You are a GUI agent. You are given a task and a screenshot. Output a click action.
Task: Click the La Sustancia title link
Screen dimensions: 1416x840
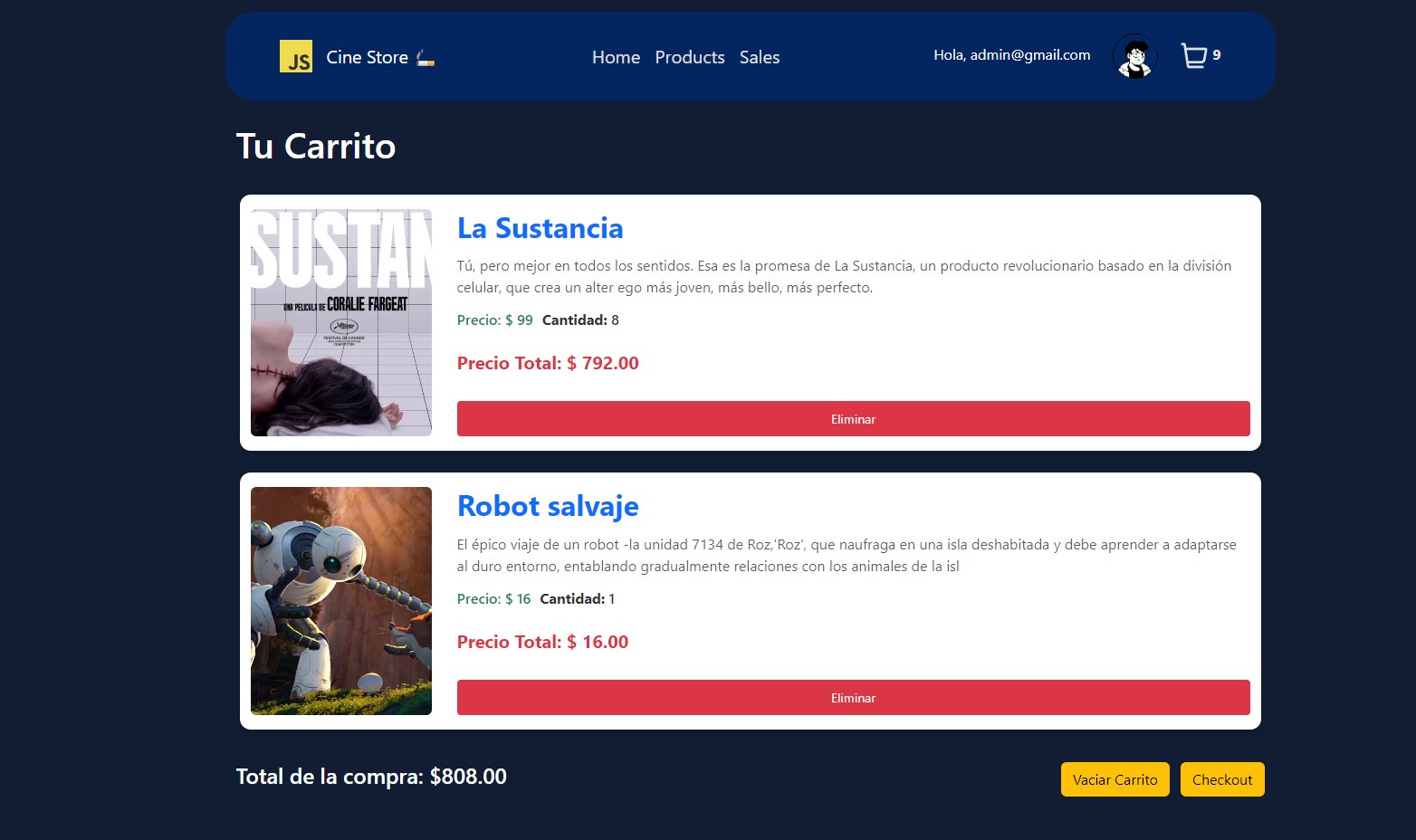tap(540, 228)
